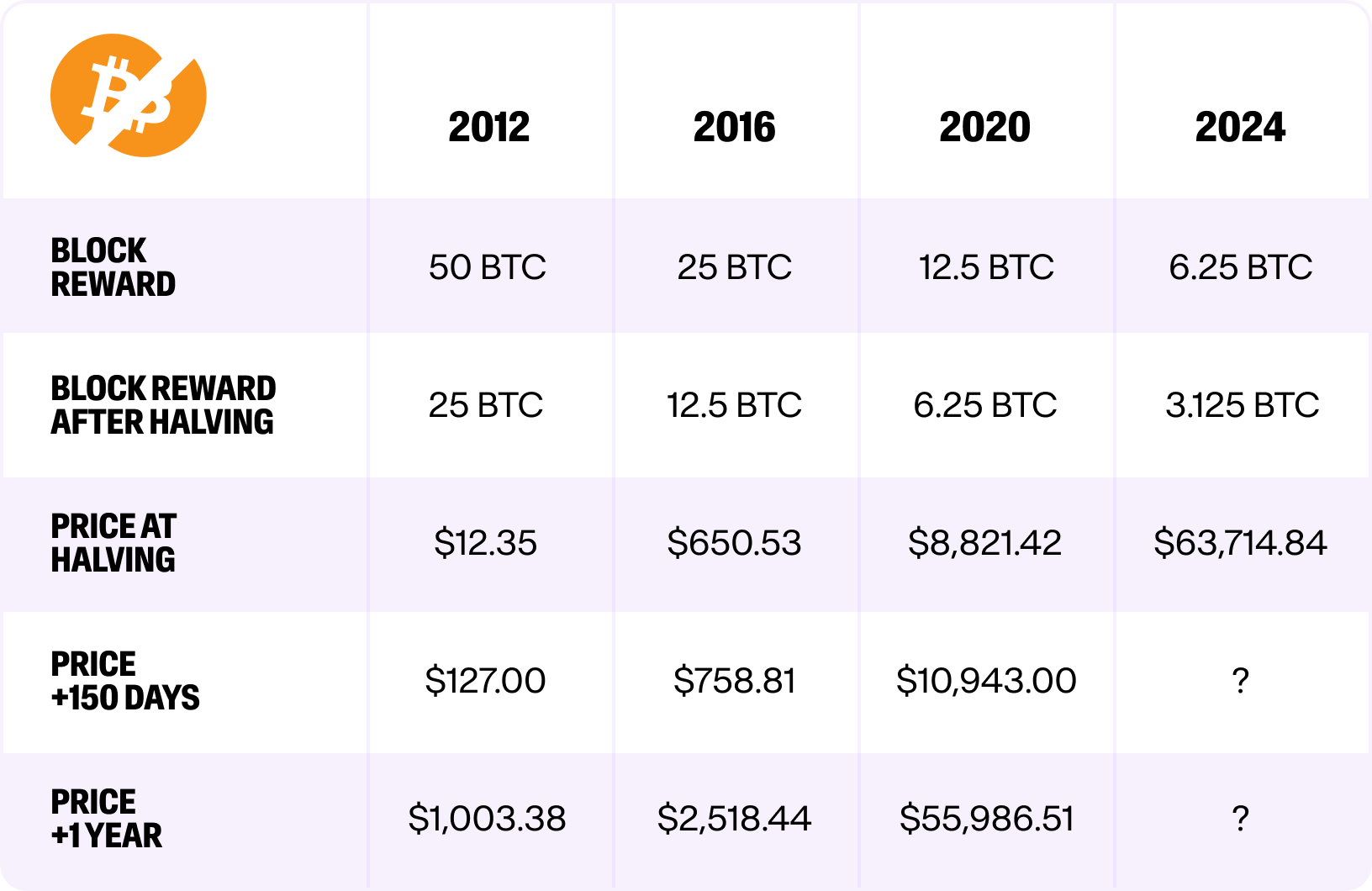The width and height of the screenshot is (1372, 891).
Task: Click the Block Reward After Halving label
Action: [x=163, y=405]
